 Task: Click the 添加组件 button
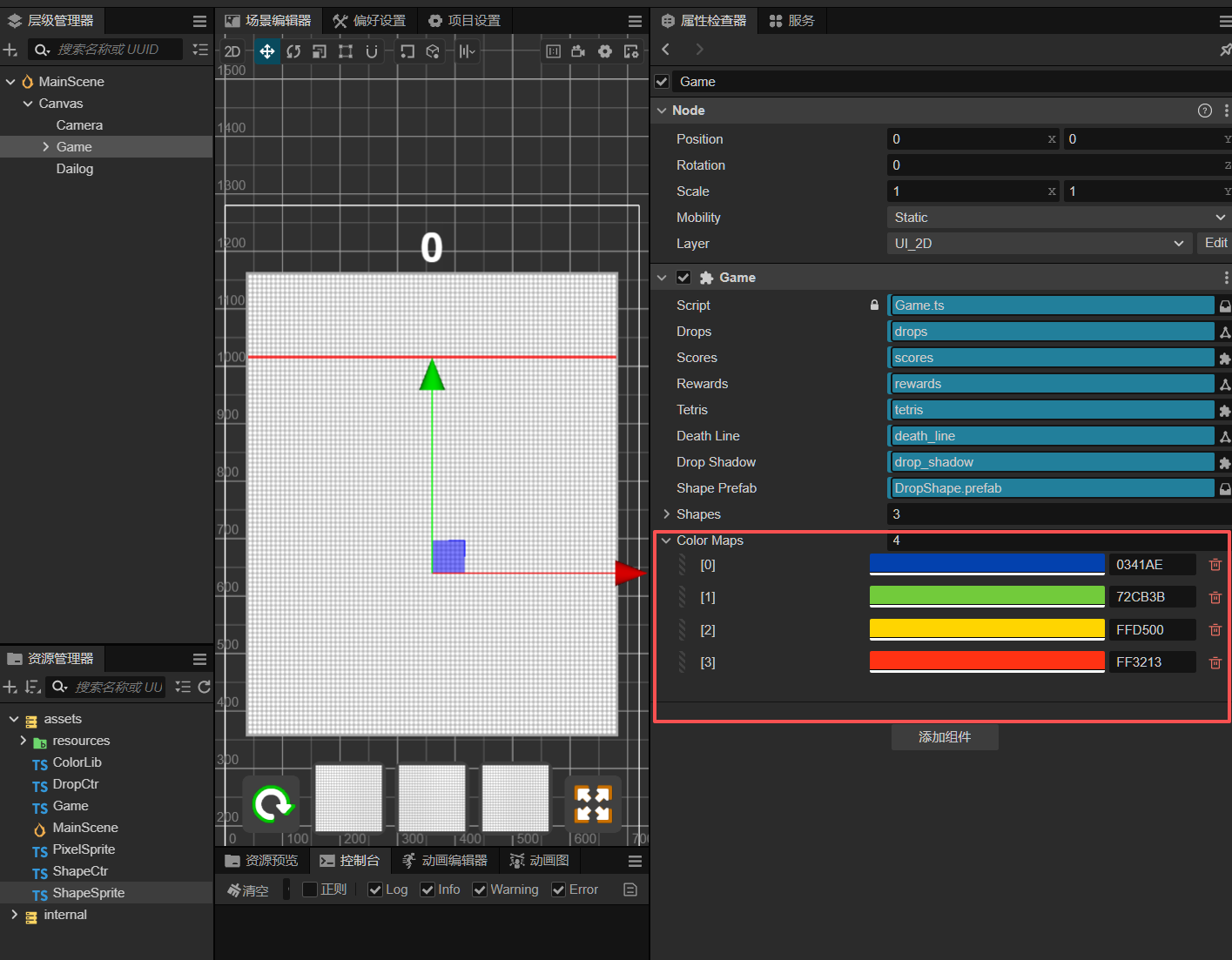pos(945,737)
